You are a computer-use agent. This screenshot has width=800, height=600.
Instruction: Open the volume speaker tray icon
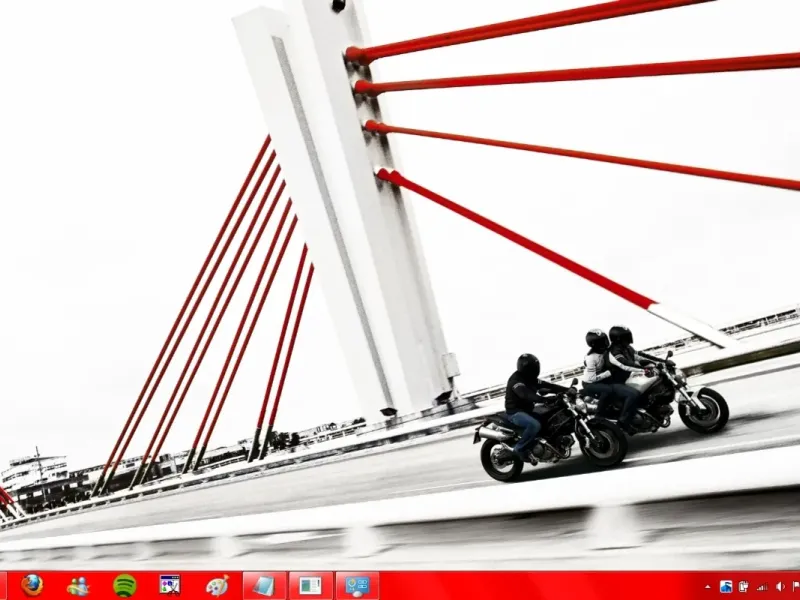pyautogui.click(x=780, y=587)
